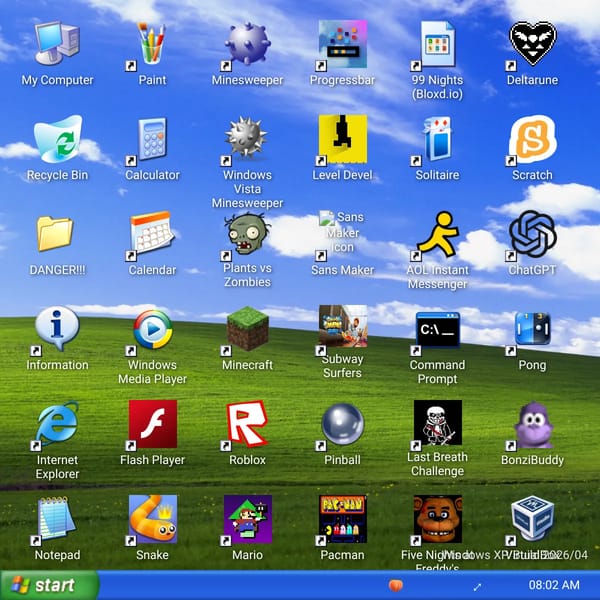Launch the purple BonziBuddy gorilla
The height and width of the screenshot is (600, 600).
coord(533,425)
